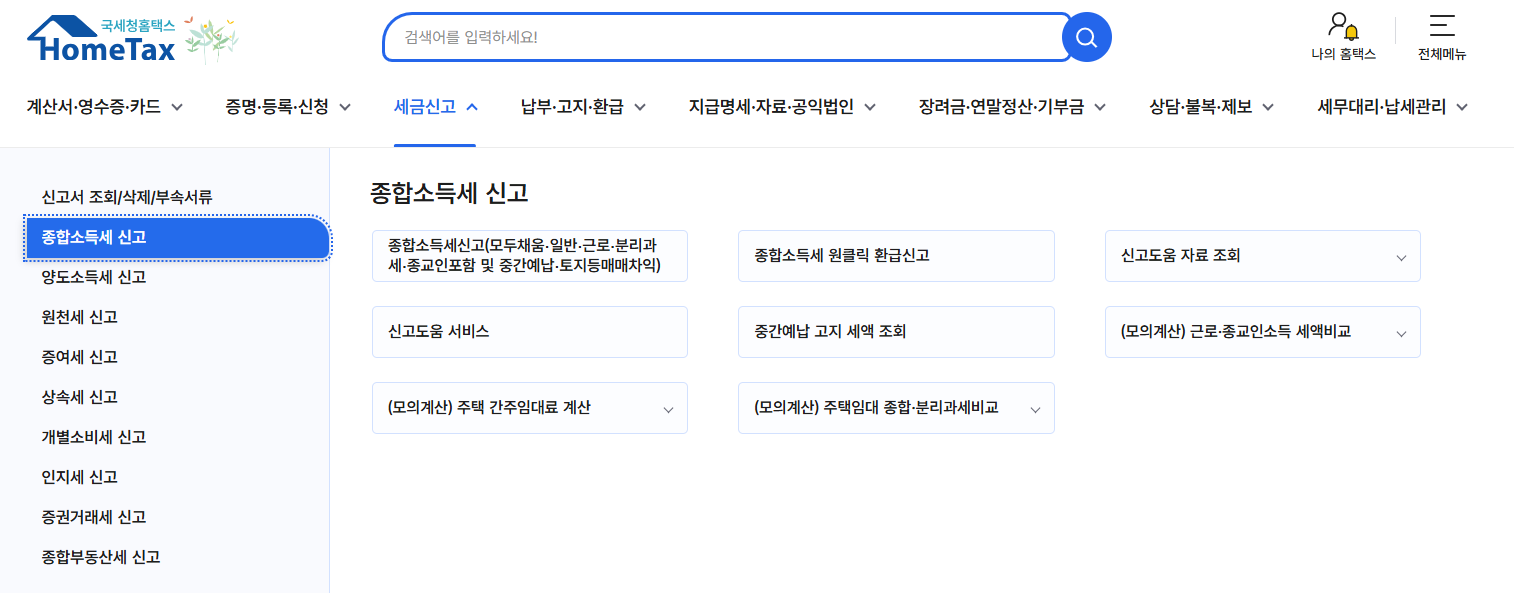Click chevron beside 계산서·영수증·카드

177,108
